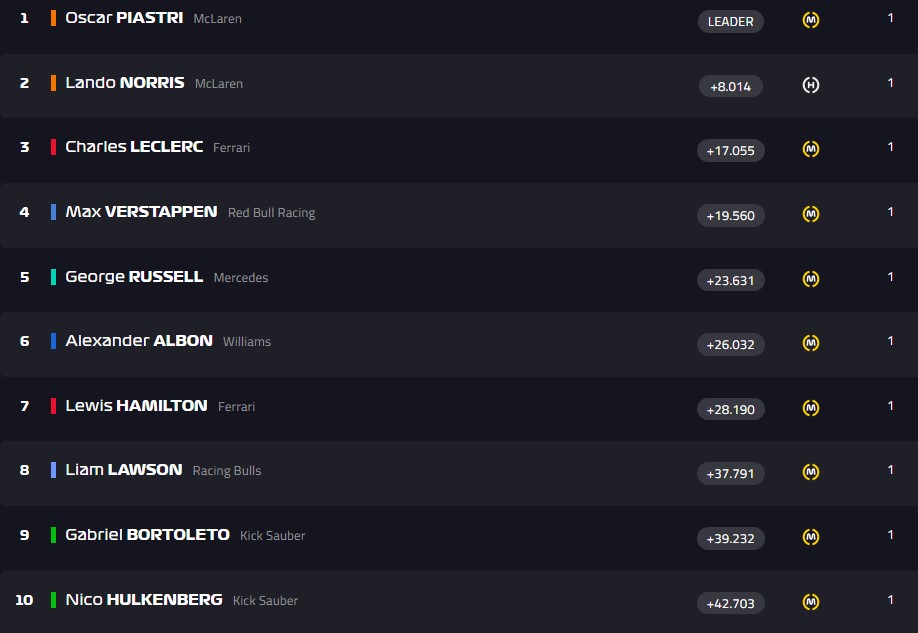Click Piastri's medium tyre icon
The image size is (918, 633).
point(811,20)
